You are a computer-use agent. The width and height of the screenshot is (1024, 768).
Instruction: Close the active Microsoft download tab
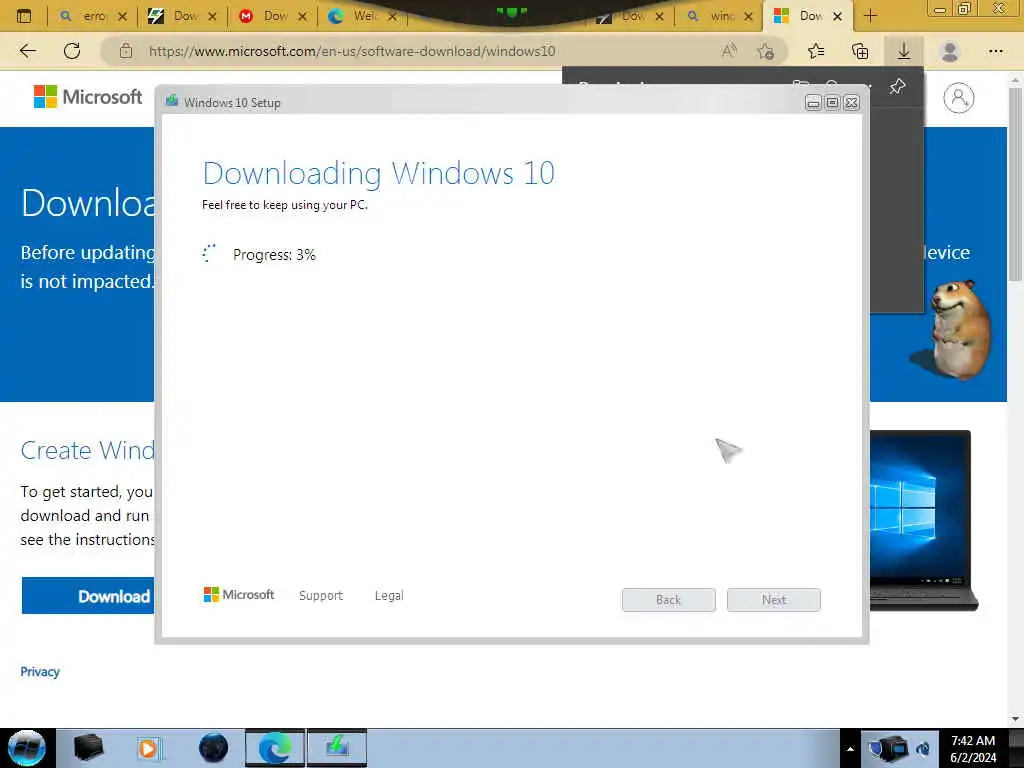pyautogui.click(x=838, y=16)
